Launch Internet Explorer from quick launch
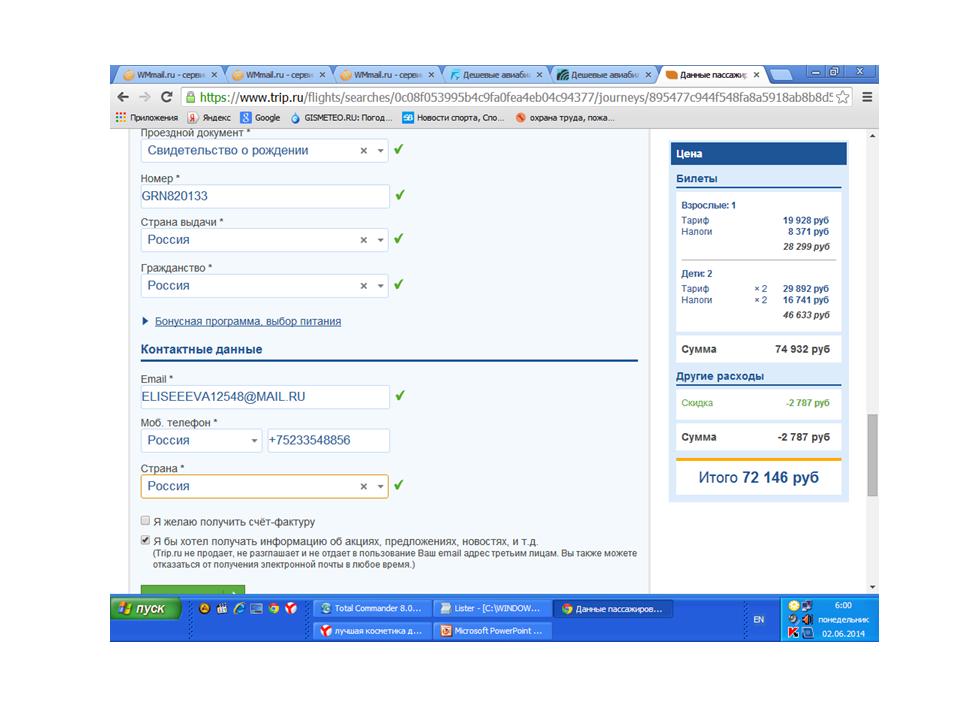960x720 pixels. coord(239,608)
